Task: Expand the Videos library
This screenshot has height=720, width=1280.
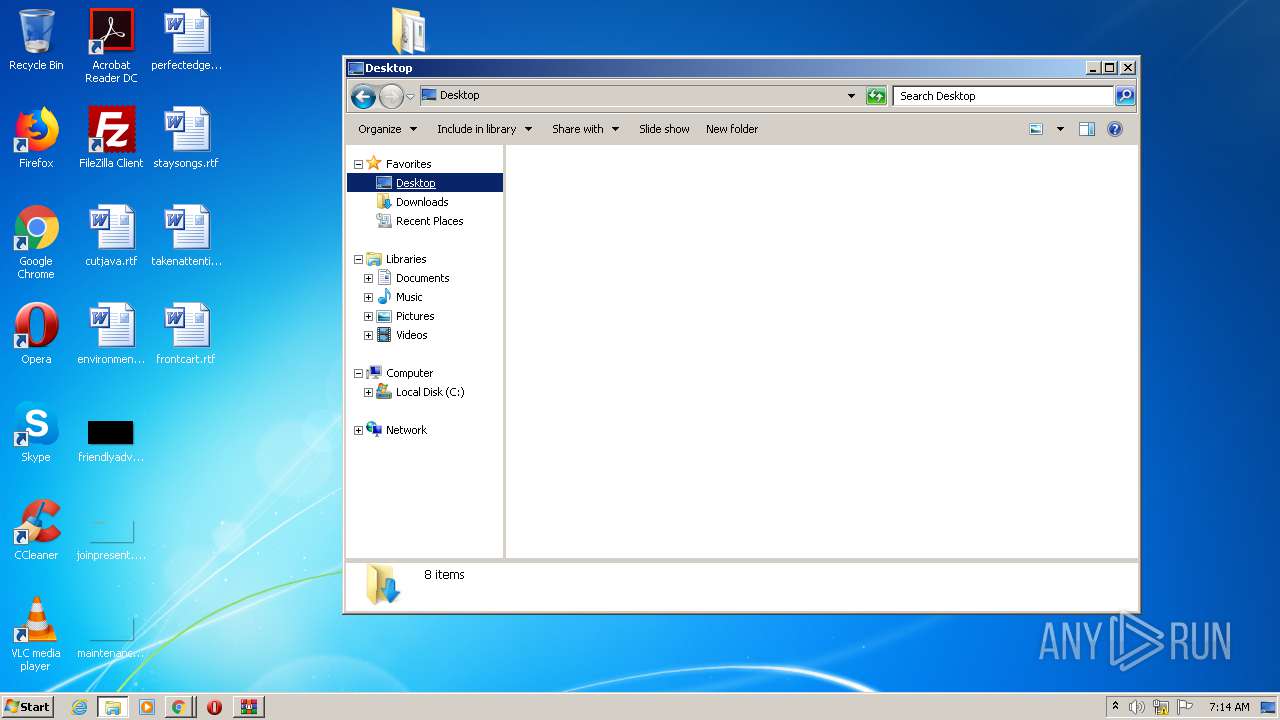Action: tap(368, 335)
